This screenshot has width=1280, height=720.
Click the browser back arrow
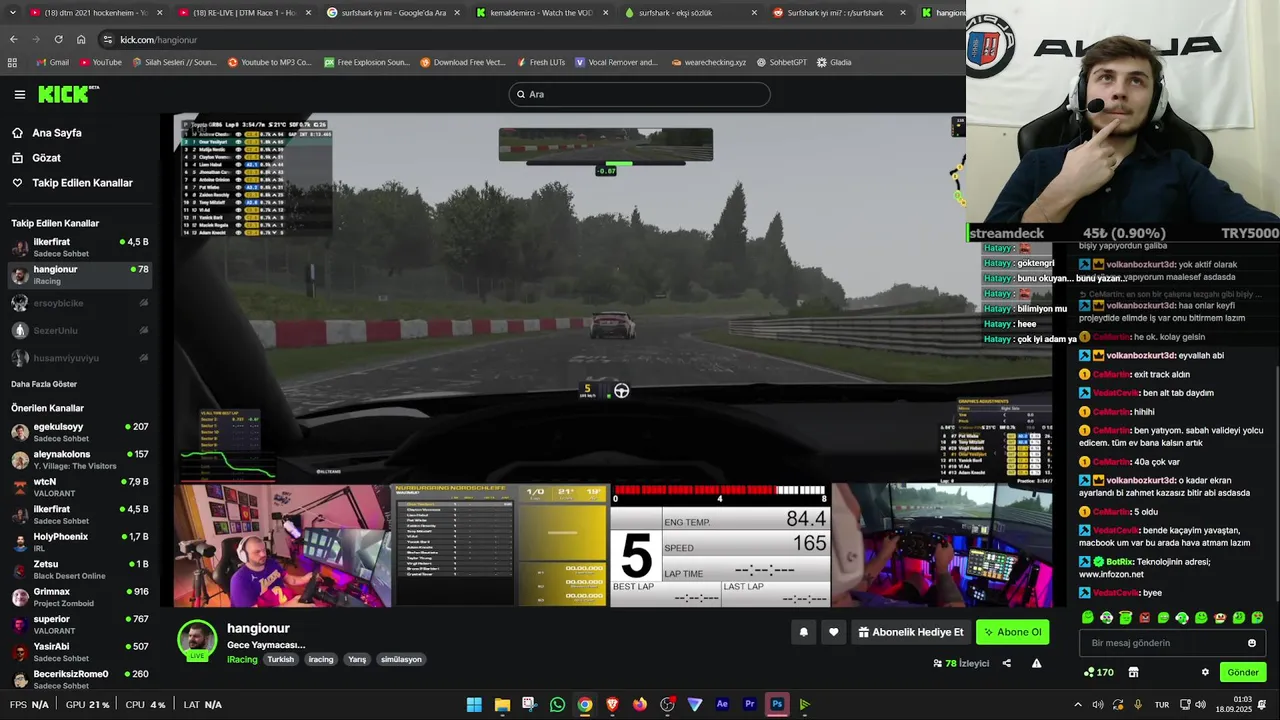13,39
